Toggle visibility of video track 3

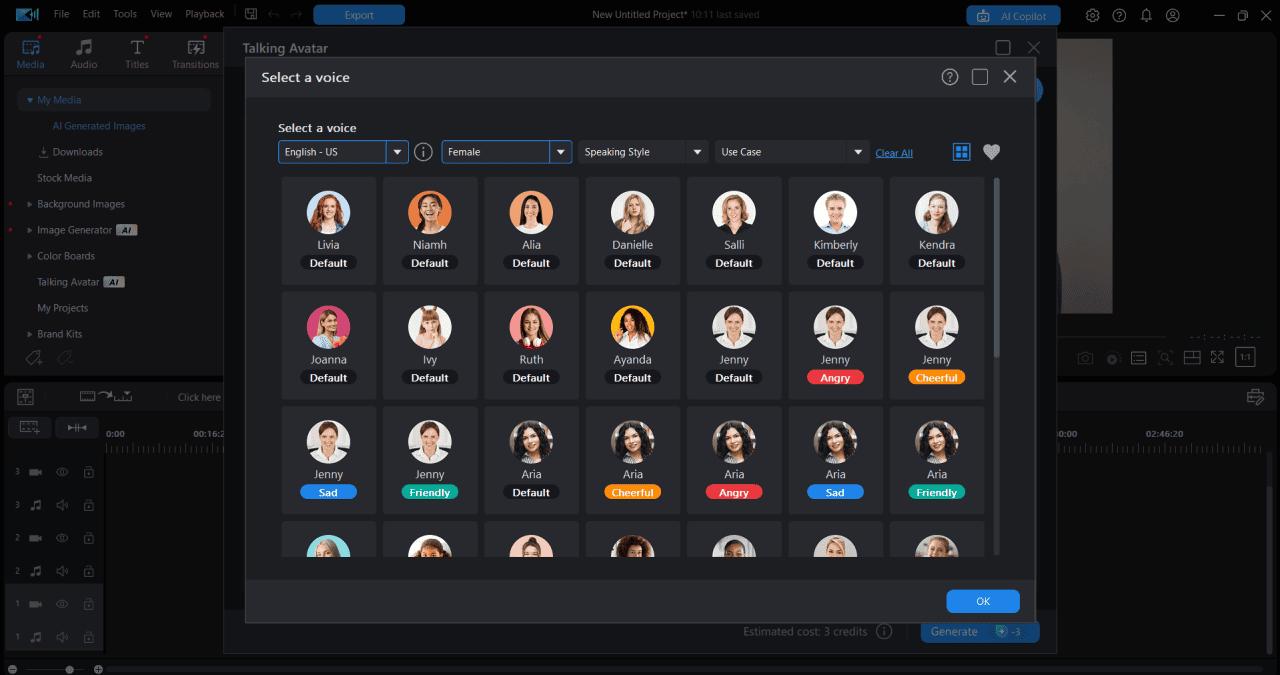click(62, 472)
